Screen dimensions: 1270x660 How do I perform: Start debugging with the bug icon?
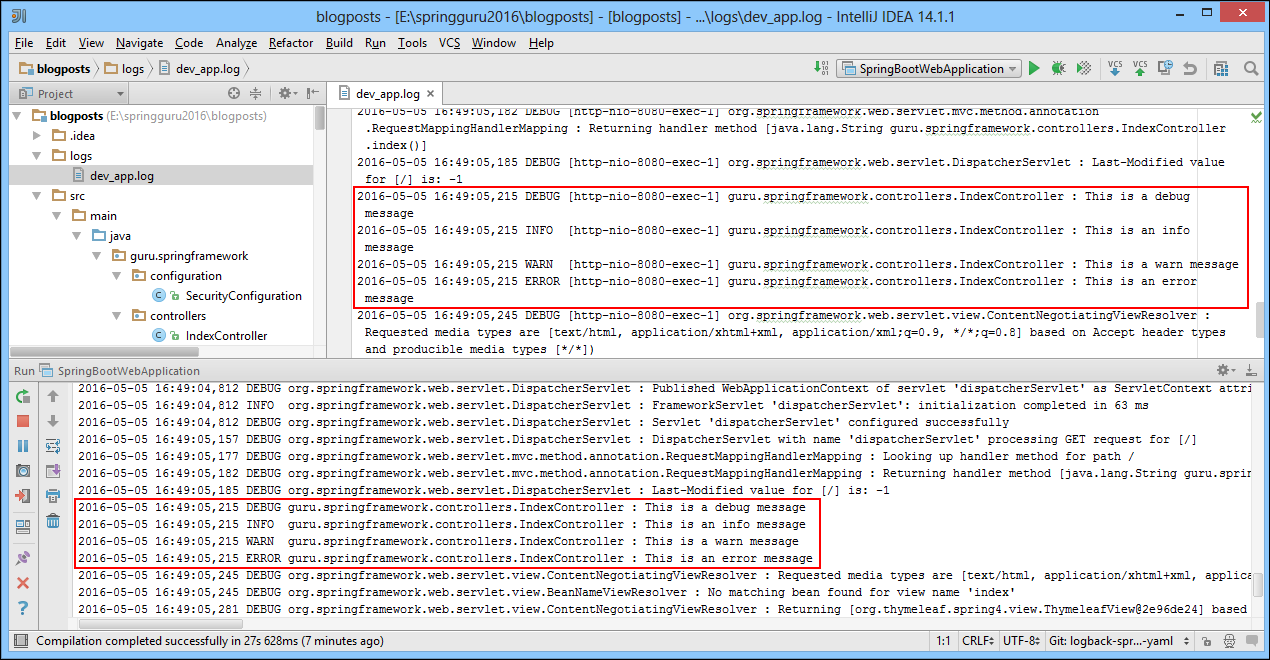coord(1058,68)
